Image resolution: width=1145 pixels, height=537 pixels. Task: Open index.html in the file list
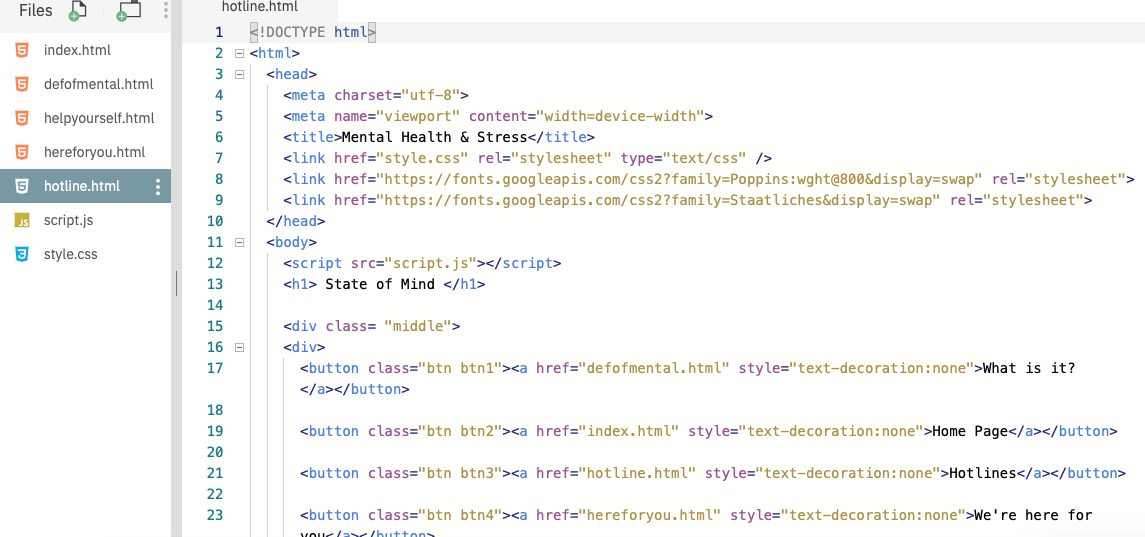click(x=77, y=50)
